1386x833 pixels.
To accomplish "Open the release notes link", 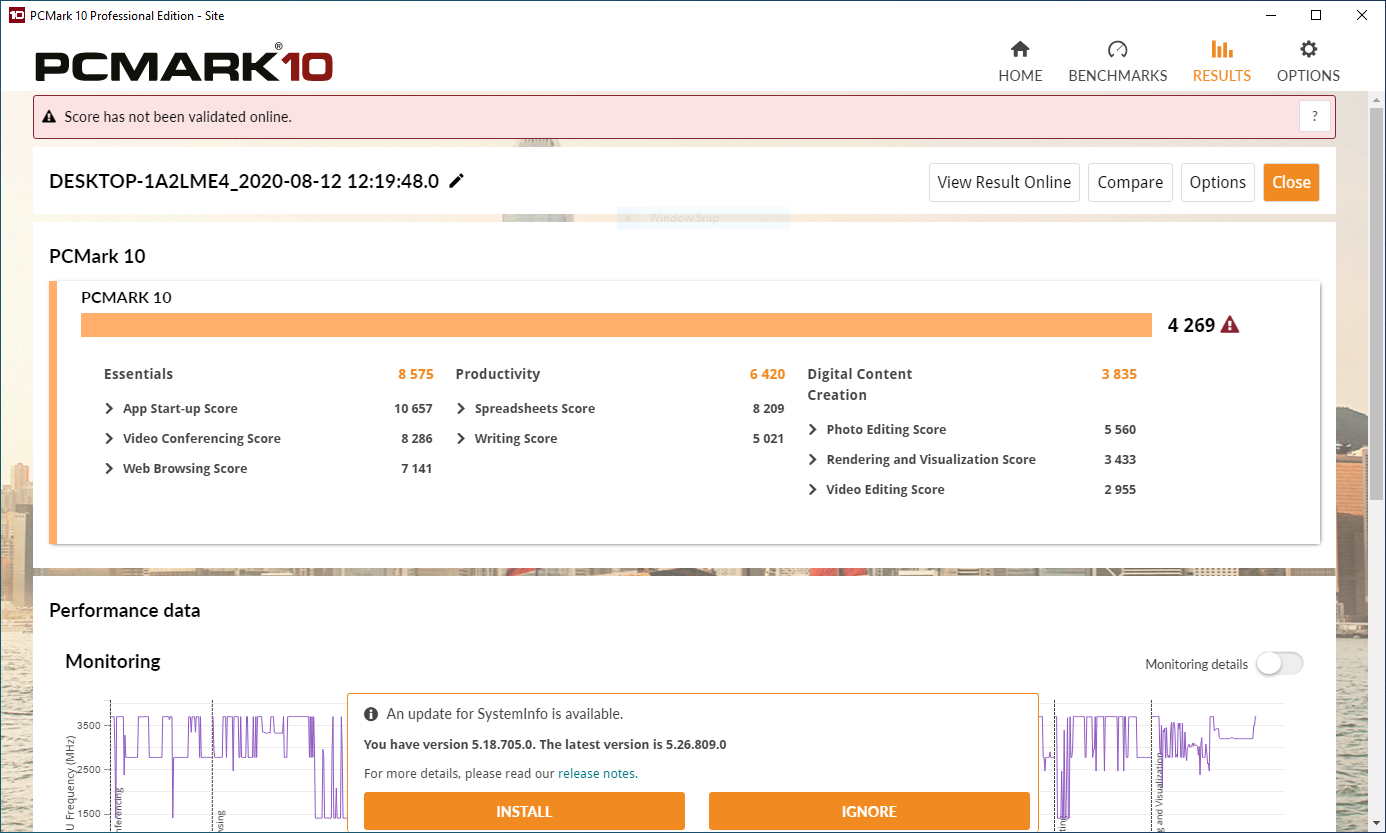I will (597, 773).
